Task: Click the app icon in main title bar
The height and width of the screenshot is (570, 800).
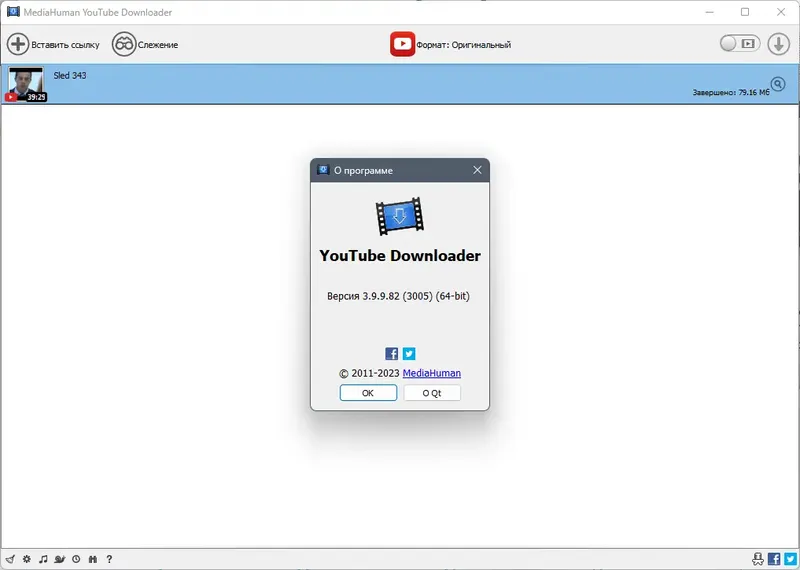Action: coord(13,12)
